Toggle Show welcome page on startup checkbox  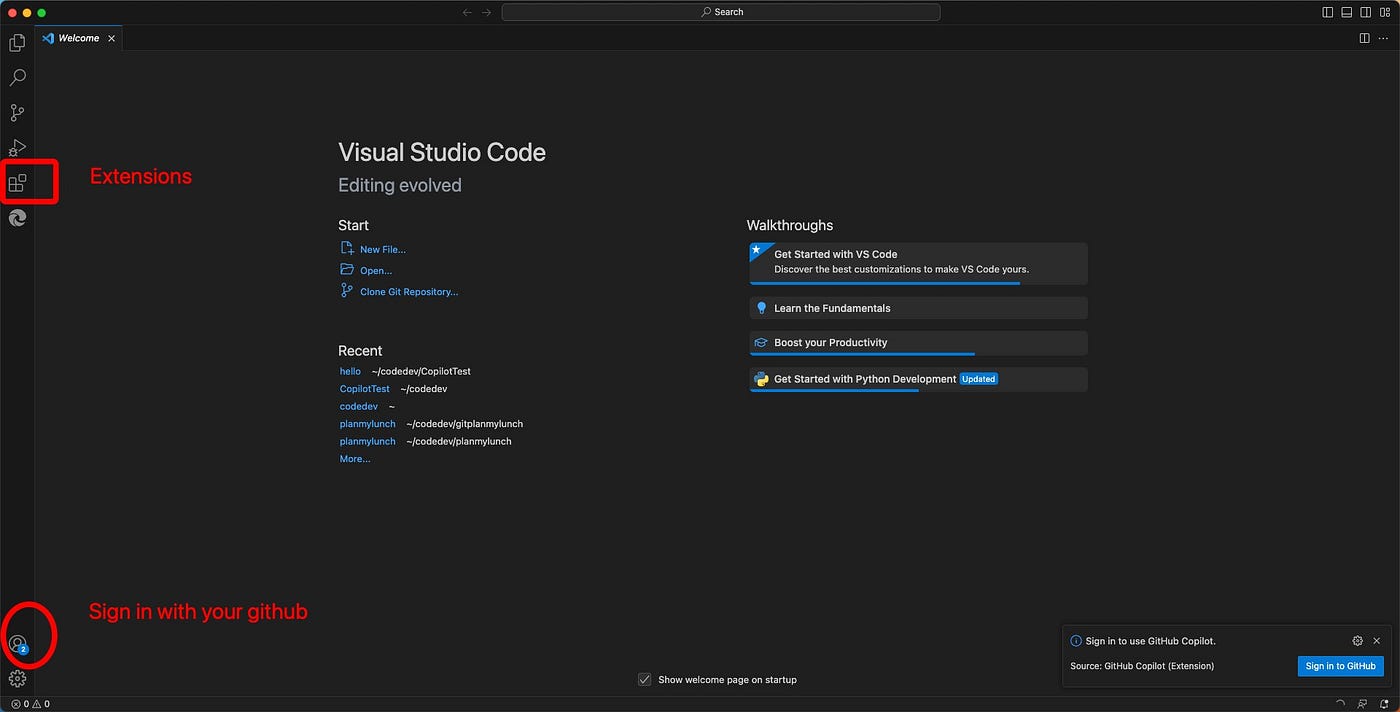point(645,679)
